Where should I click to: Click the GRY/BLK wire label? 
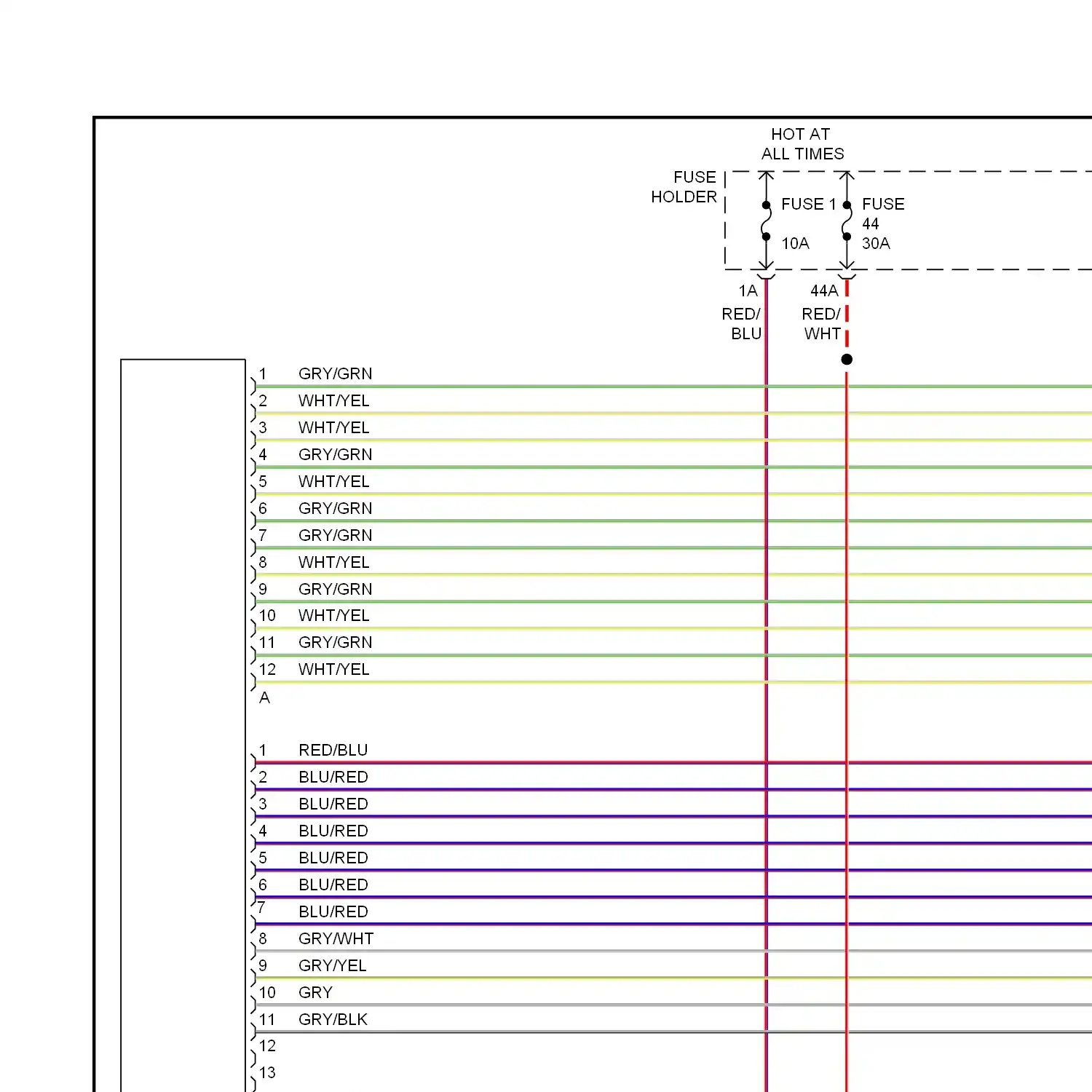333,1019
